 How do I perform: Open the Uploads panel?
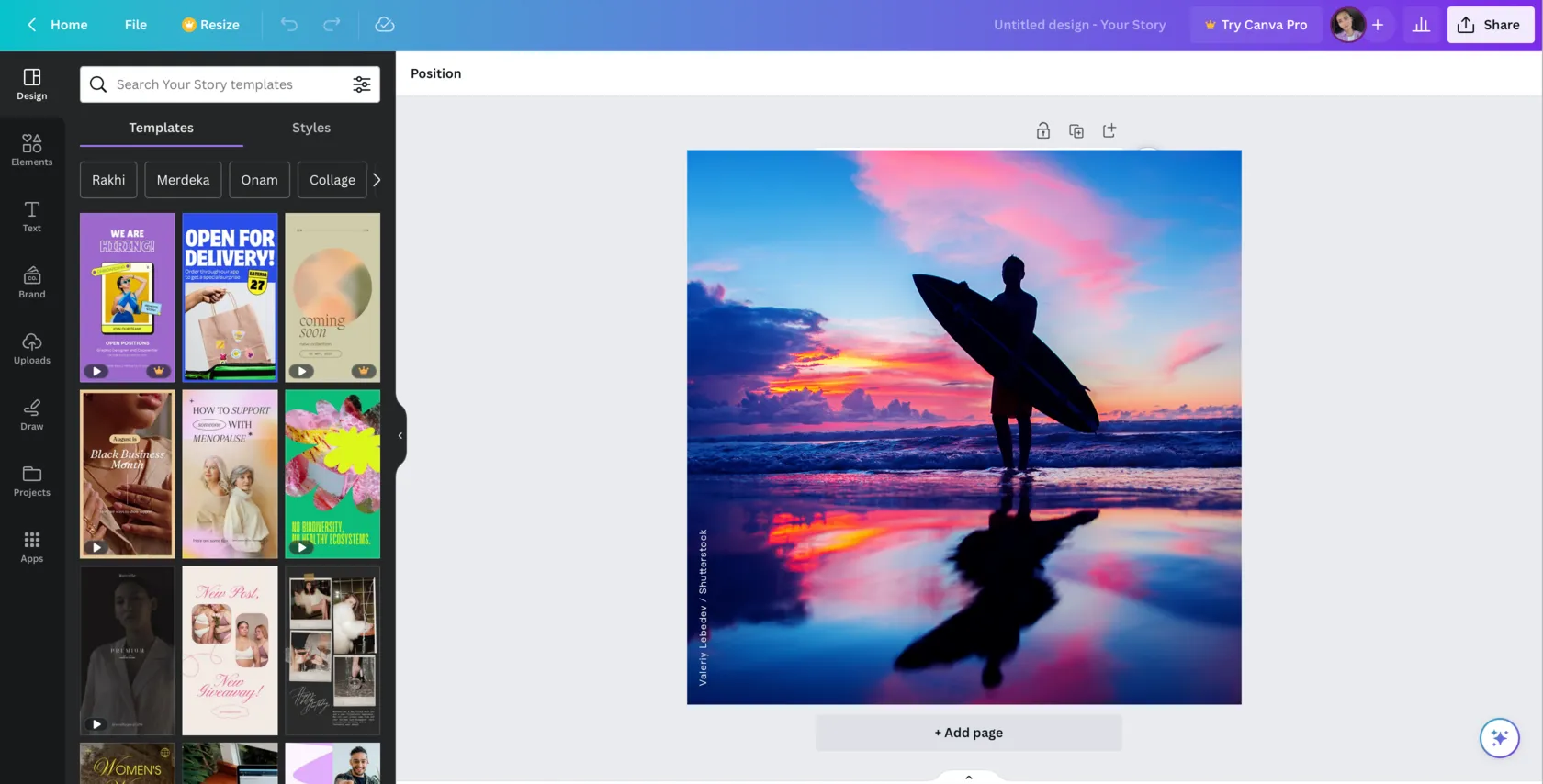point(32,348)
